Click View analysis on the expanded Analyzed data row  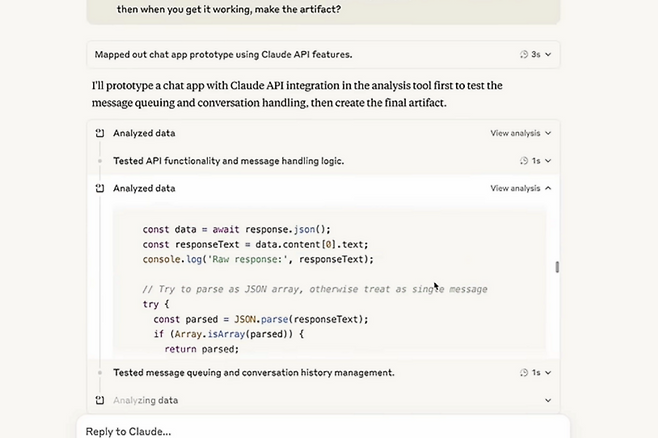(x=514, y=188)
